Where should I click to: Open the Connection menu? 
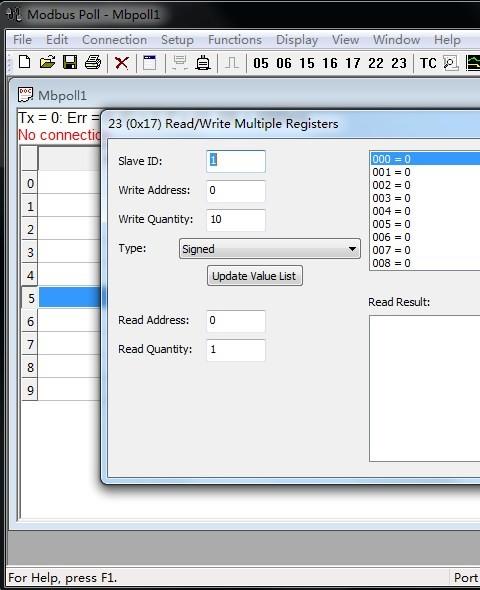pos(114,40)
